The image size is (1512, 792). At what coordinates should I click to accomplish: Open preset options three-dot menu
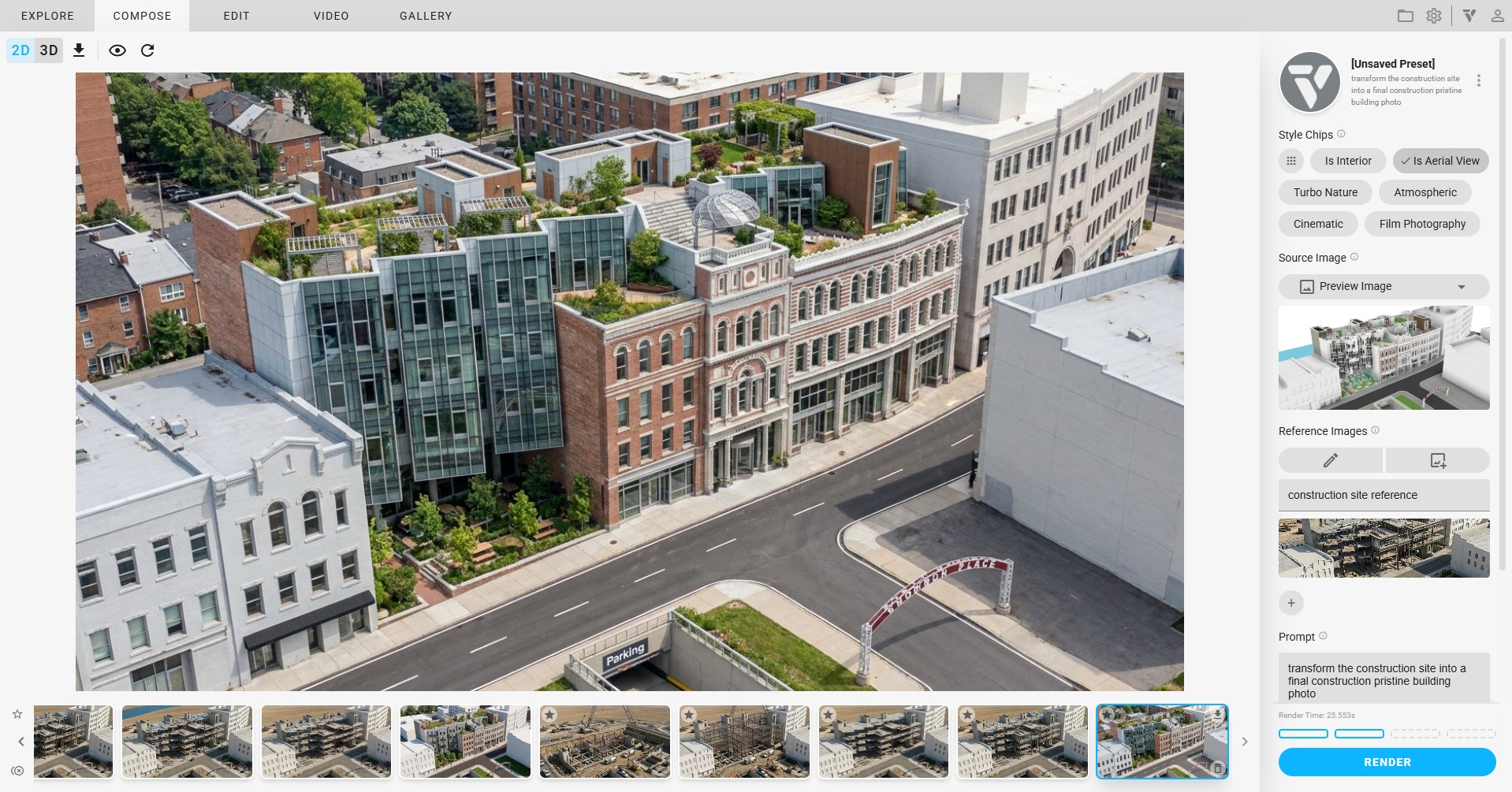(x=1479, y=80)
